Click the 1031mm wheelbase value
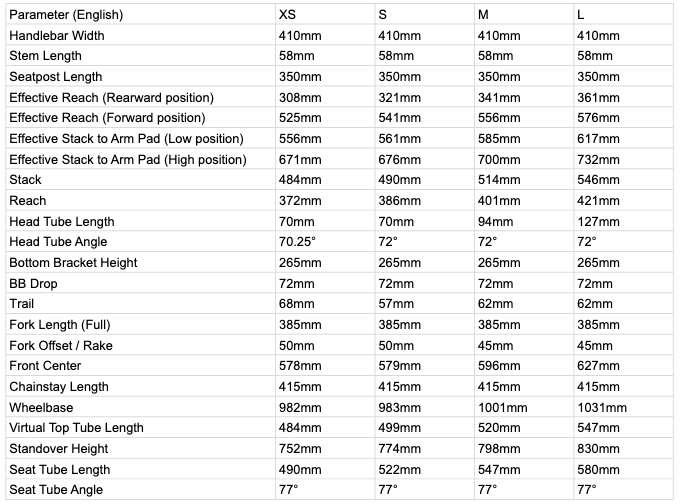 [602, 407]
